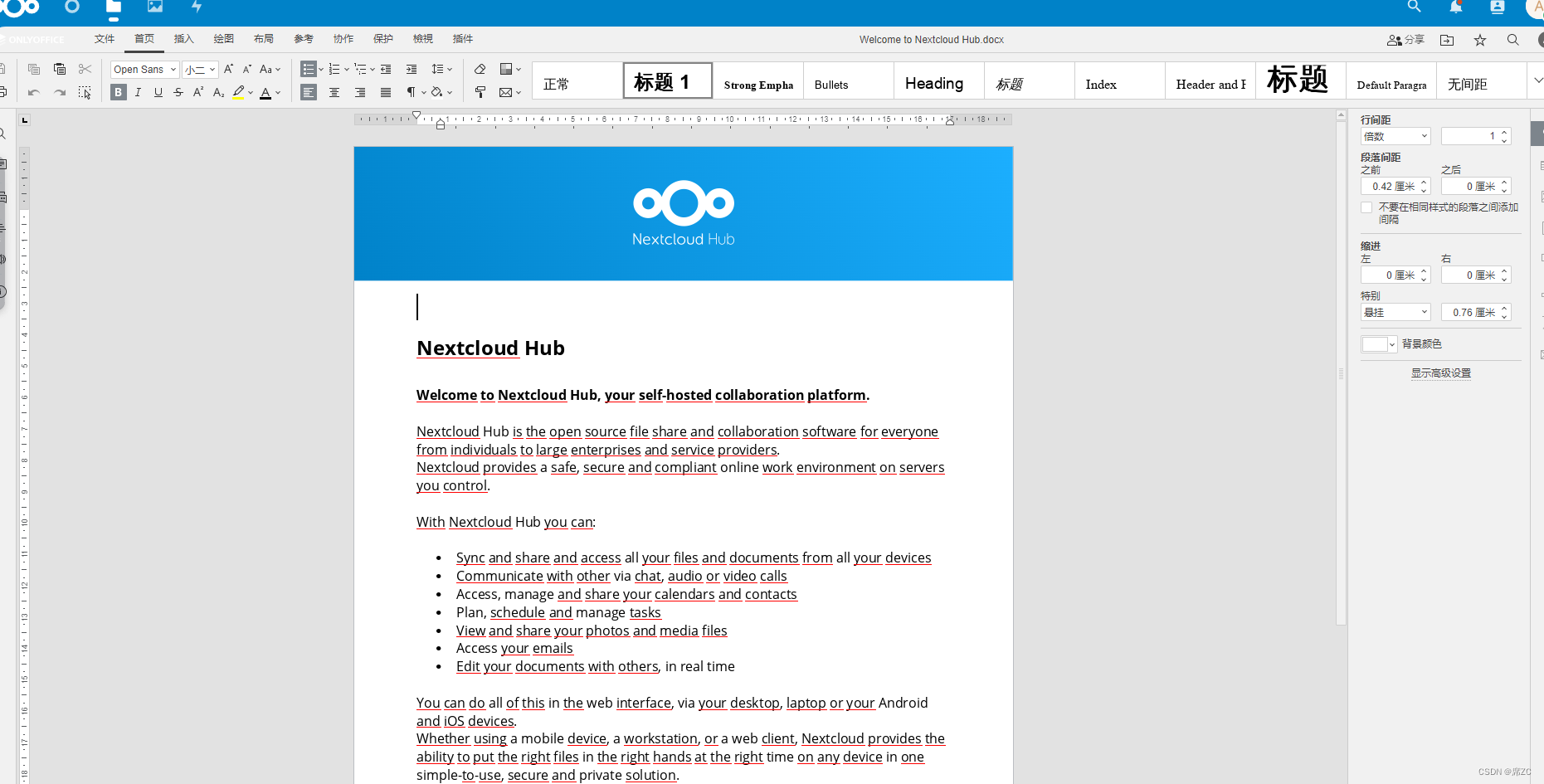Image resolution: width=1544 pixels, height=784 pixels.
Task: Open the change case Aa dropdown
Action: coord(270,70)
